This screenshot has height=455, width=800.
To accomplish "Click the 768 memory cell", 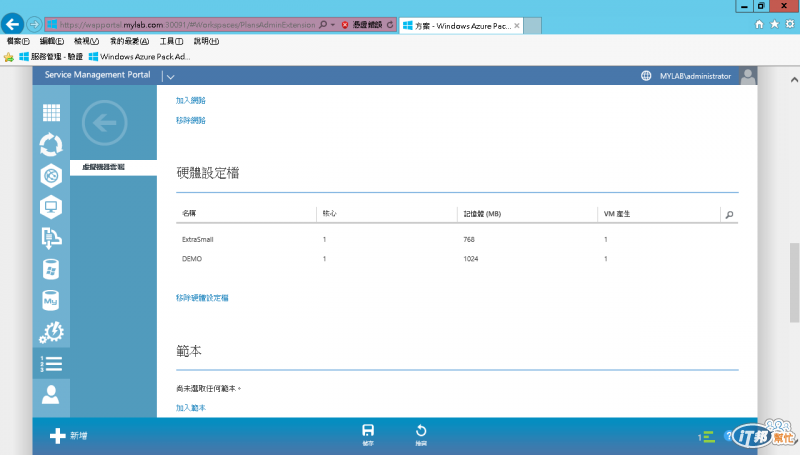I will [x=469, y=239].
